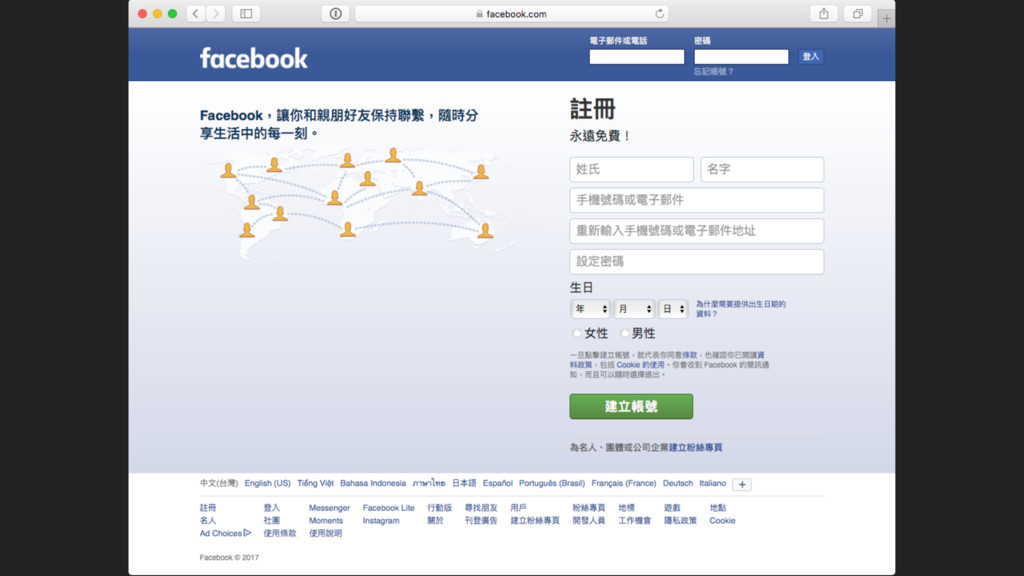Focus the 姓氏 input field

[x=632, y=169]
